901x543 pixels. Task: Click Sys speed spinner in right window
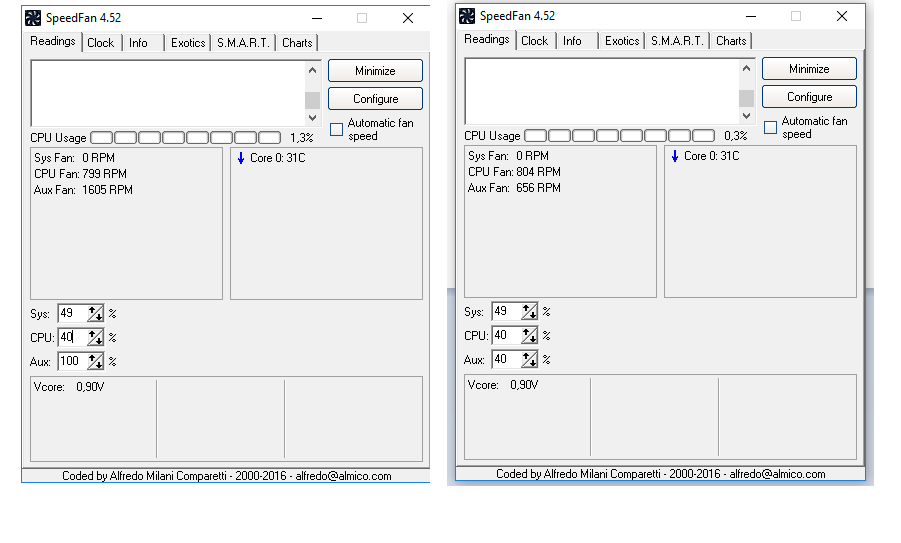(529, 311)
